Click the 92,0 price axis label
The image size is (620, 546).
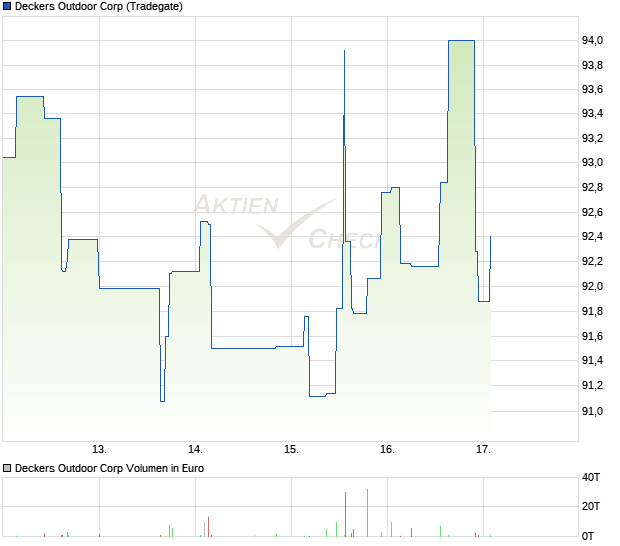point(592,286)
